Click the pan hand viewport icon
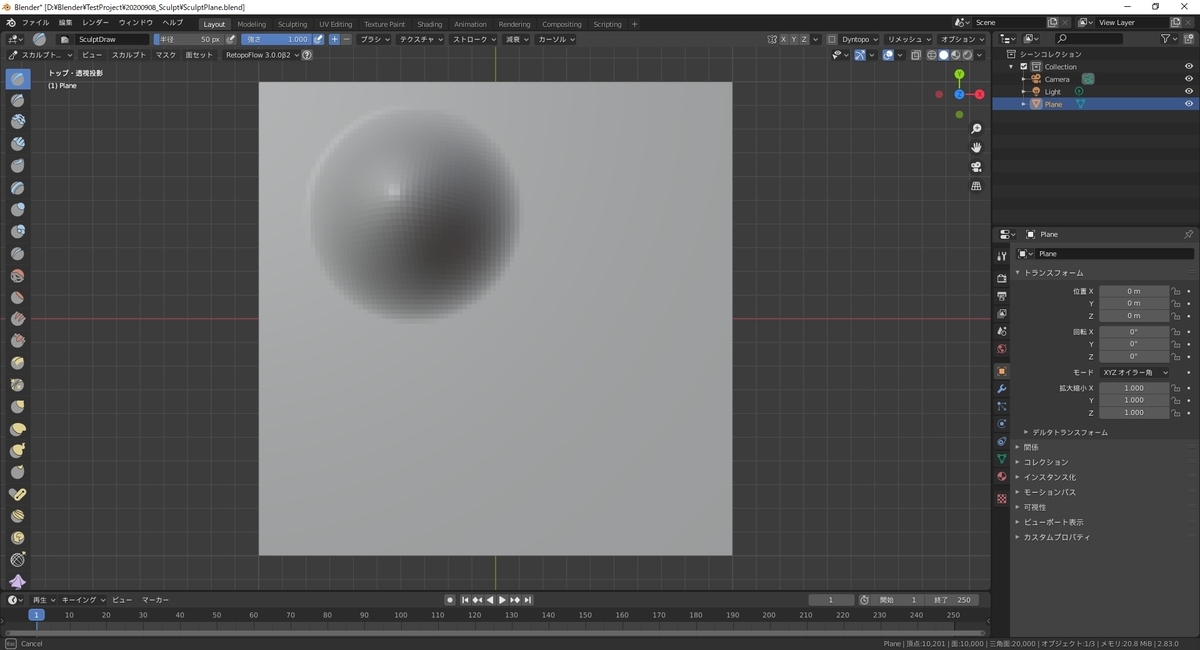Image resolution: width=1200 pixels, height=650 pixels. 976,148
